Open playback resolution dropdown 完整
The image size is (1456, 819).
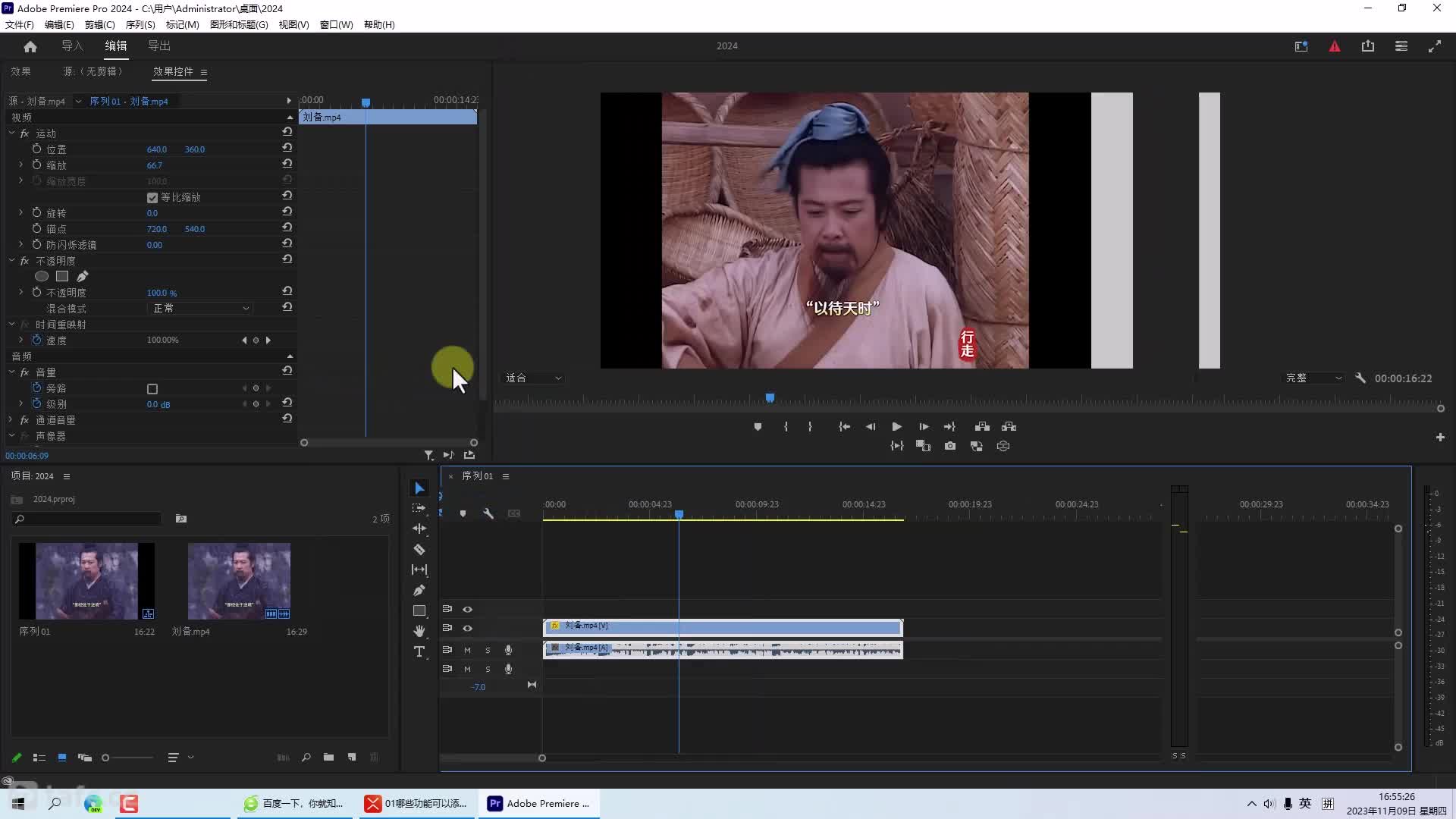1313,378
